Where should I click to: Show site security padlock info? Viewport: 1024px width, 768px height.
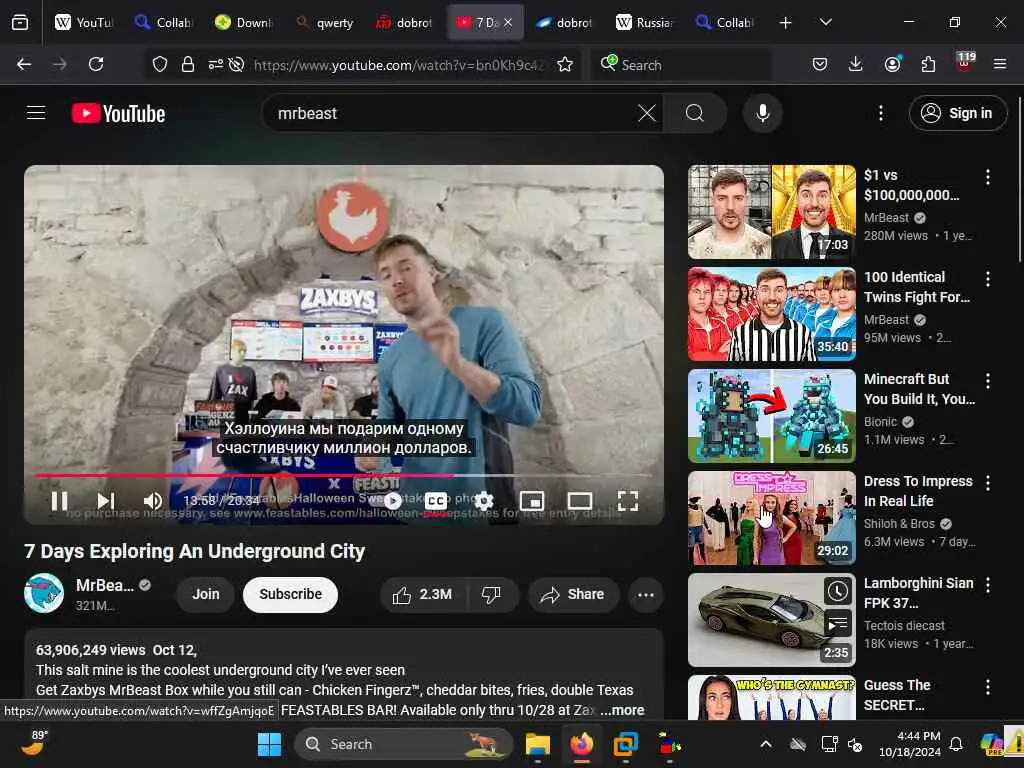pos(188,64)
